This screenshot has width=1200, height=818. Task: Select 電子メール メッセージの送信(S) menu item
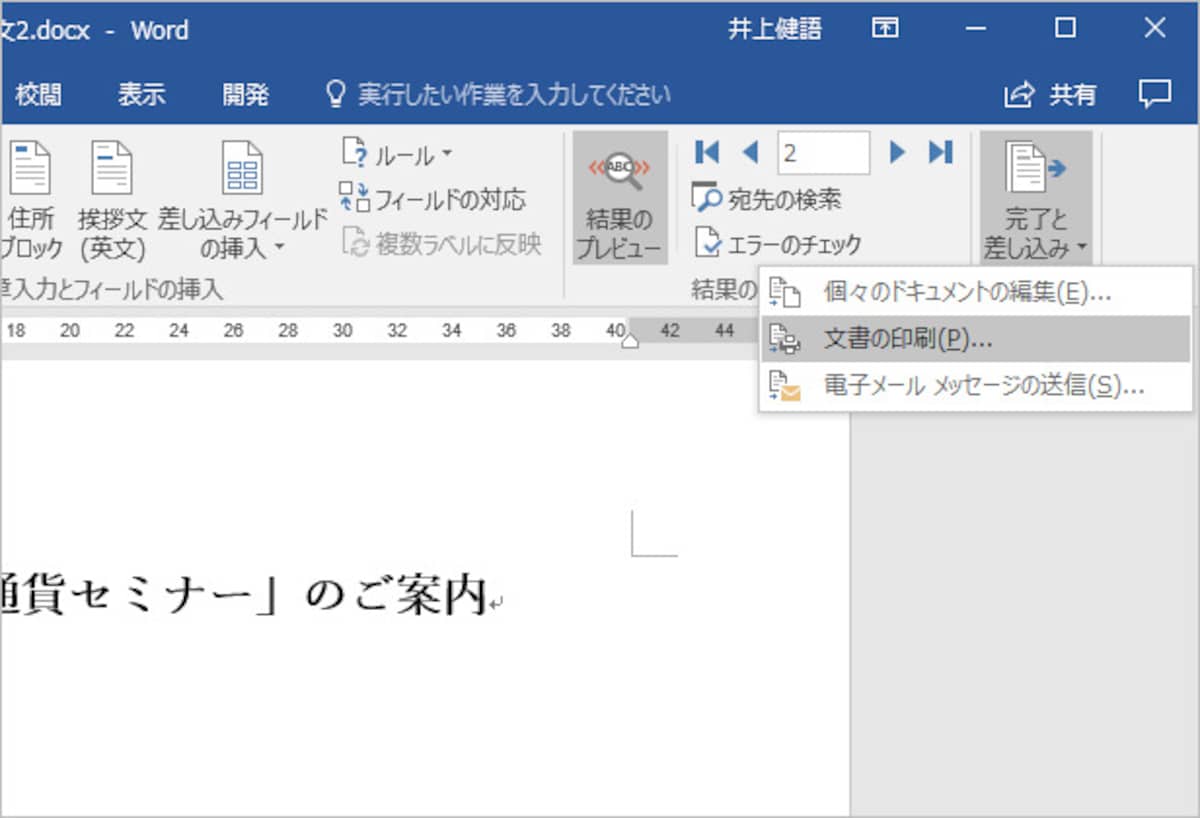976,385
